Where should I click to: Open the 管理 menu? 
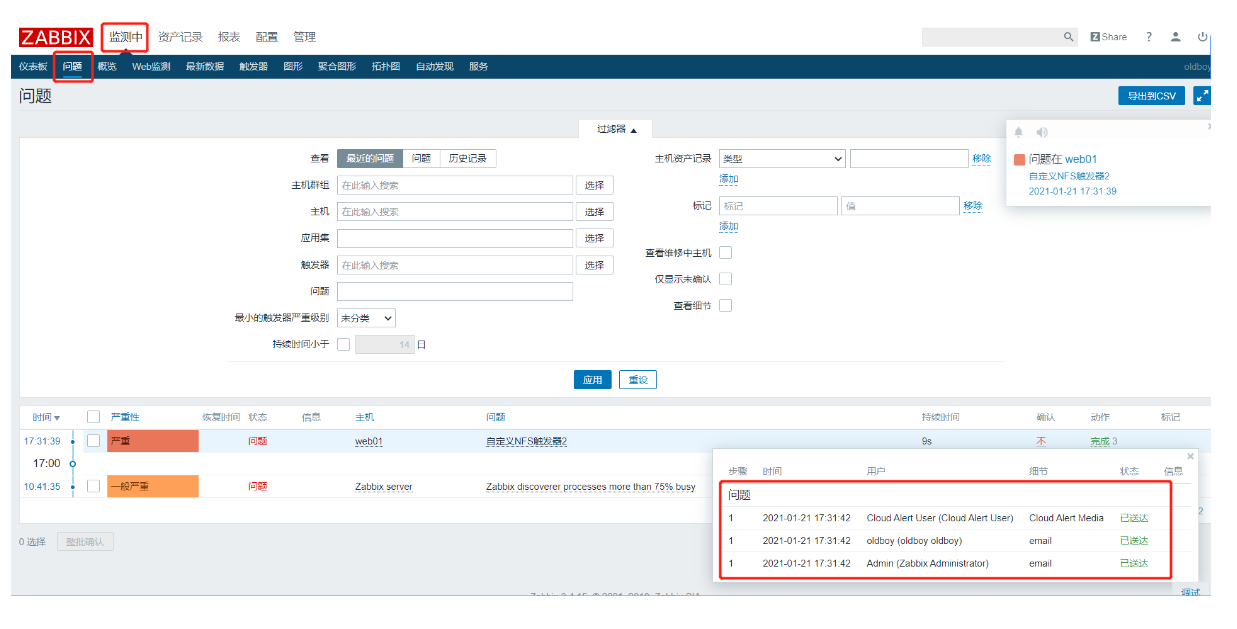pos(304,37)
